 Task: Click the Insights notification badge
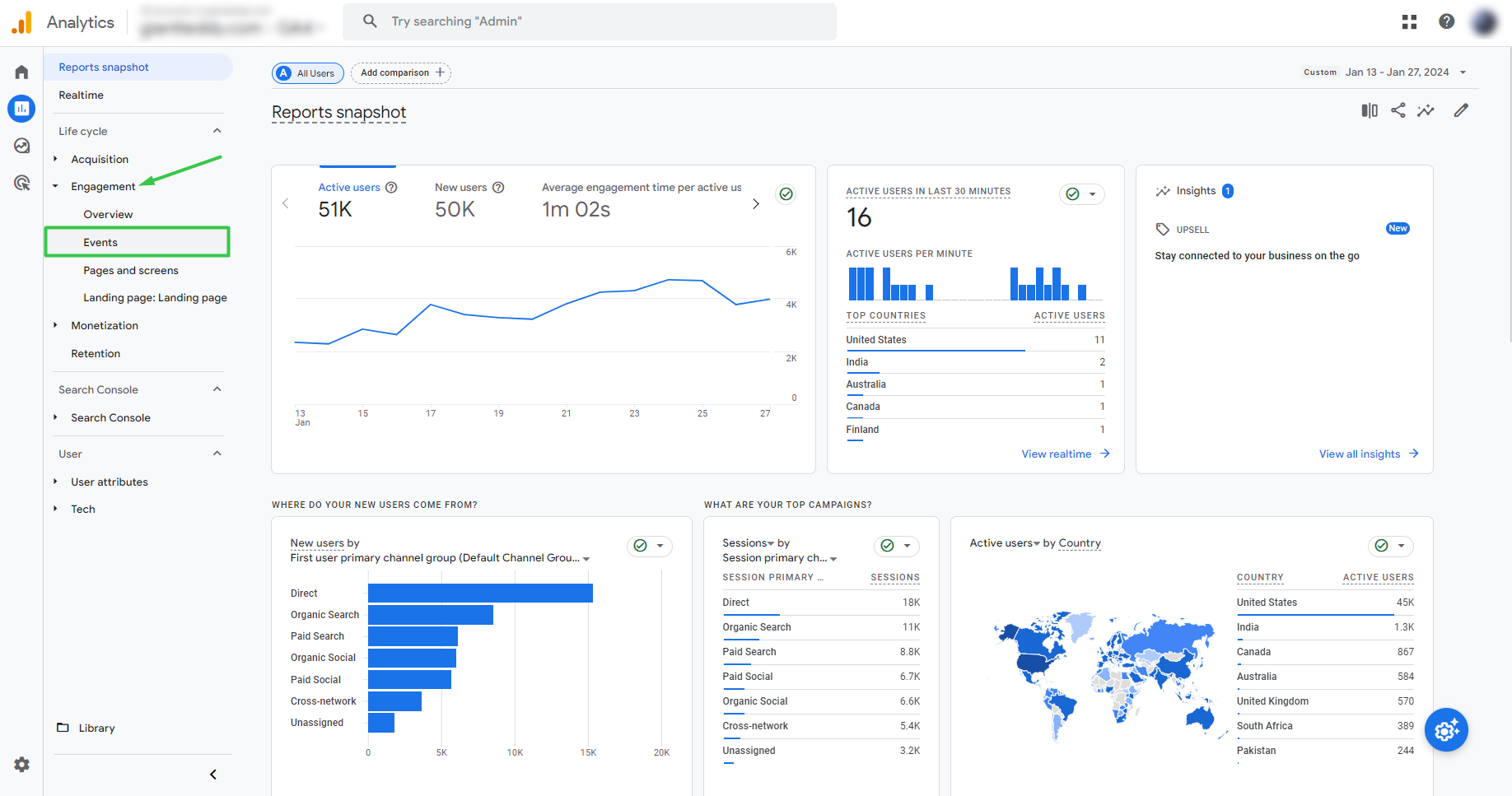coord(1228,191)
